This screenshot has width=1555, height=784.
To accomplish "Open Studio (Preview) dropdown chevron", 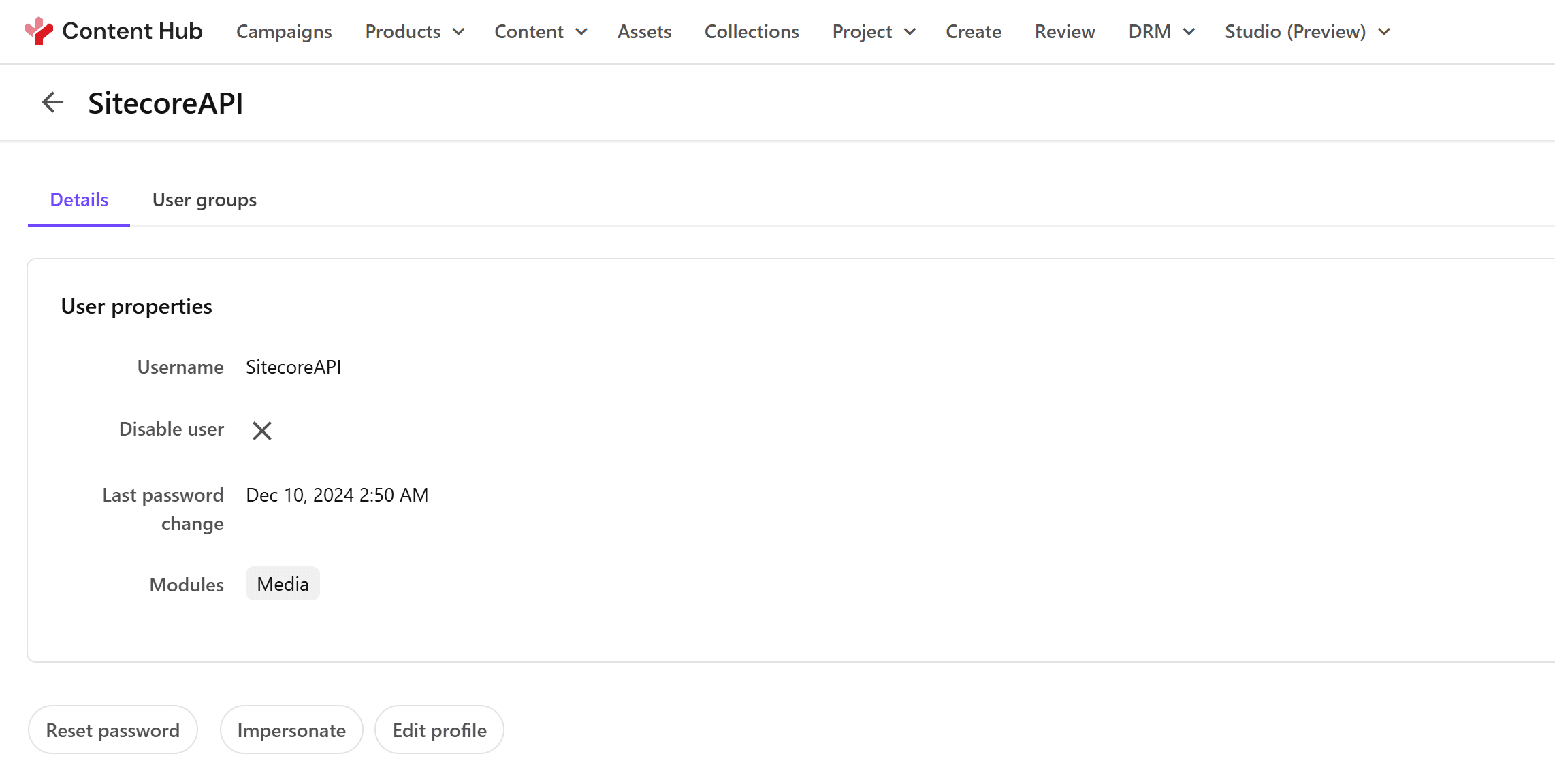I will 1384,32.
